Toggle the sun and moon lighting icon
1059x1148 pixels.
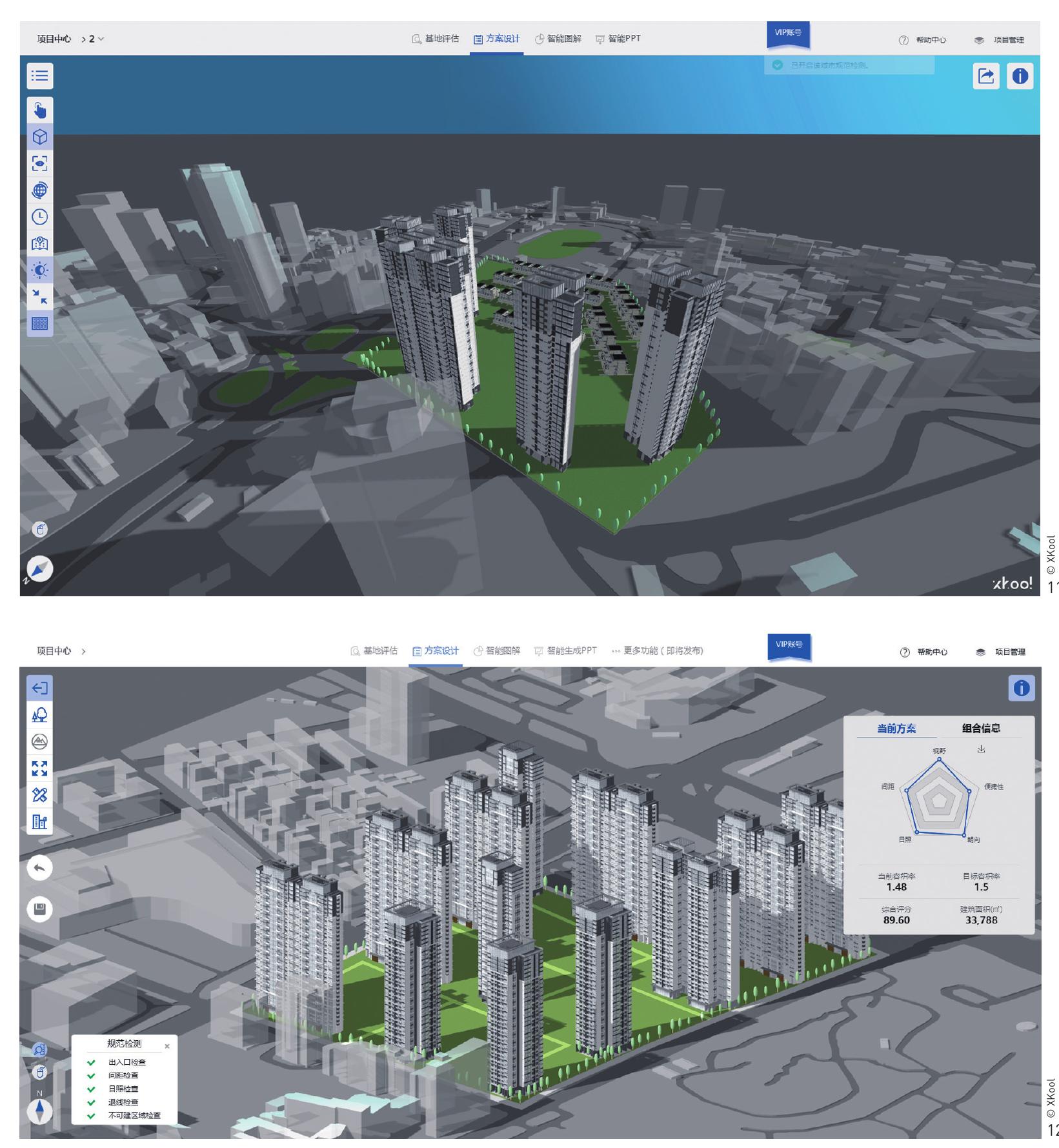point(39,270)
